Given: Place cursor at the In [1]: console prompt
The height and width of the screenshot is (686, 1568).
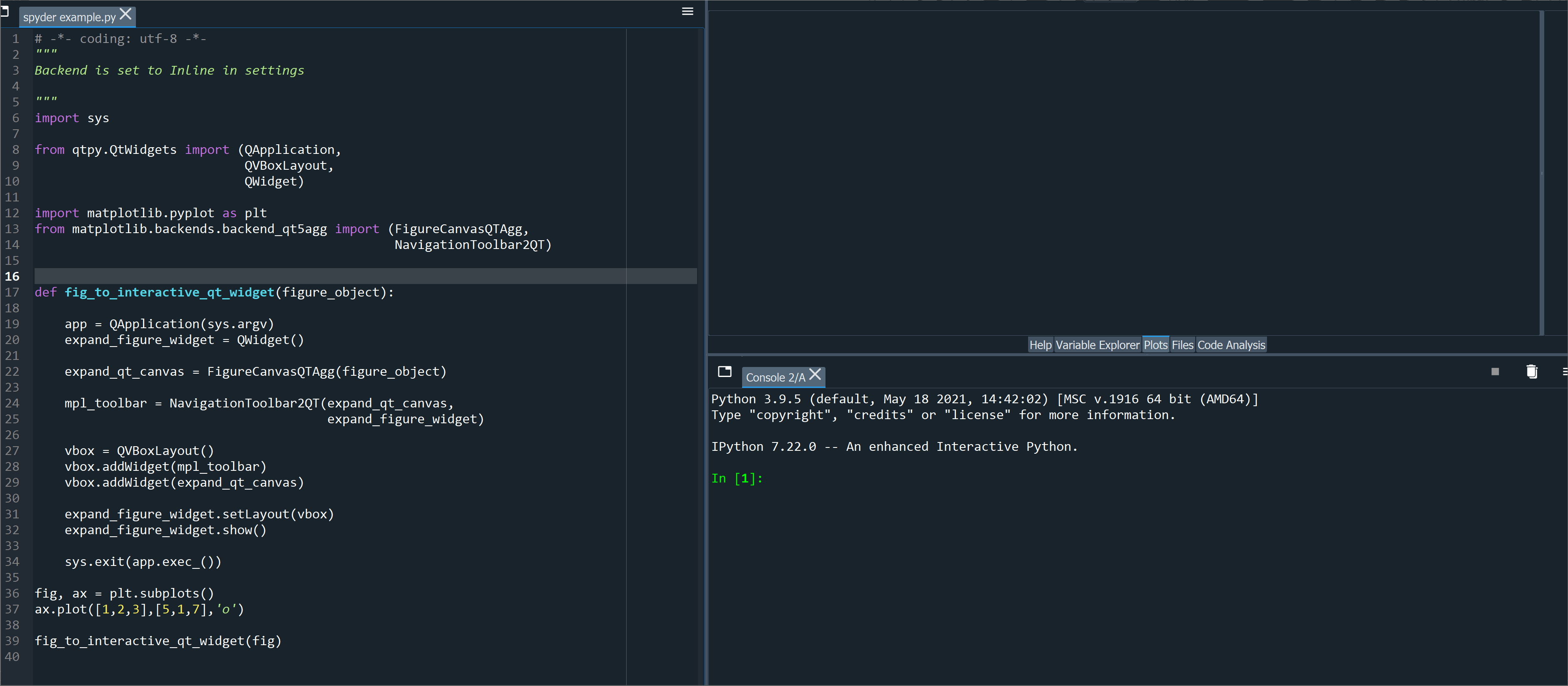Looking at the screenshot, I should (737, 478).
